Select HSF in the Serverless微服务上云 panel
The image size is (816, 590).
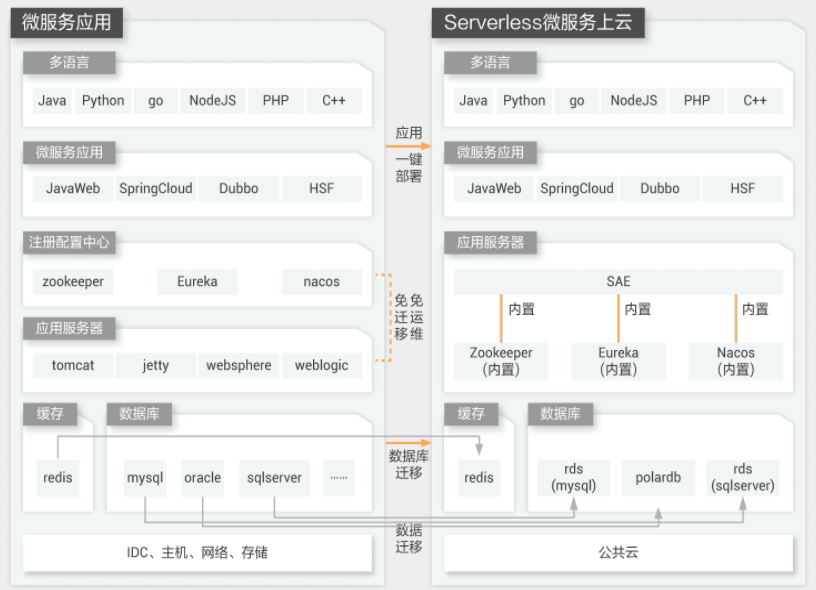click(743, 188)
